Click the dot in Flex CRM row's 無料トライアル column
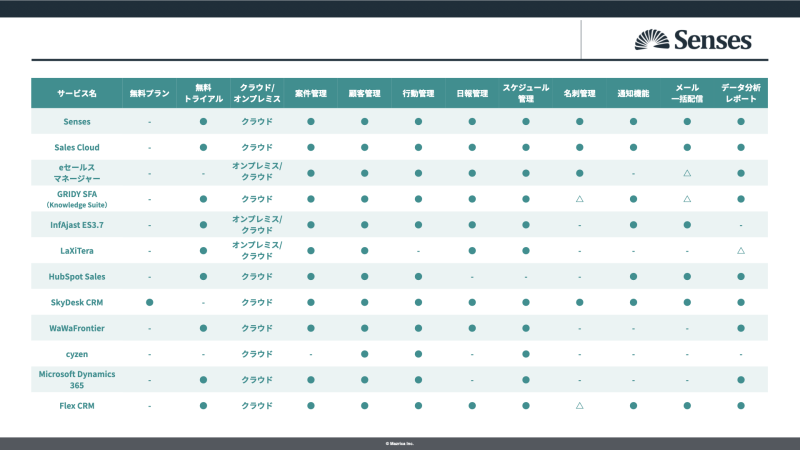800x450 pixels. pos(203,406)
